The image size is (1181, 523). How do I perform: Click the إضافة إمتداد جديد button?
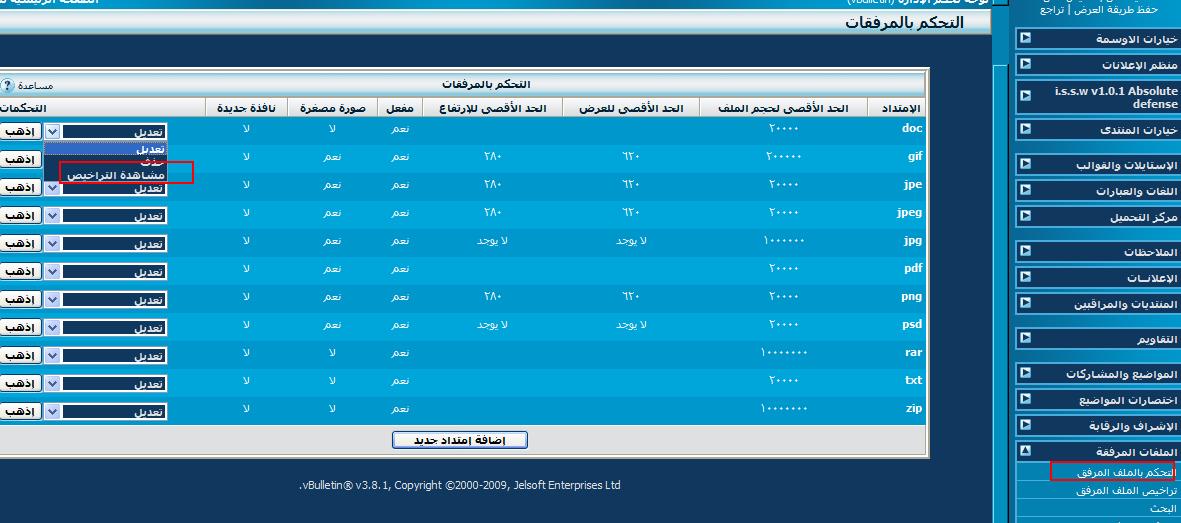coord(459,441)
